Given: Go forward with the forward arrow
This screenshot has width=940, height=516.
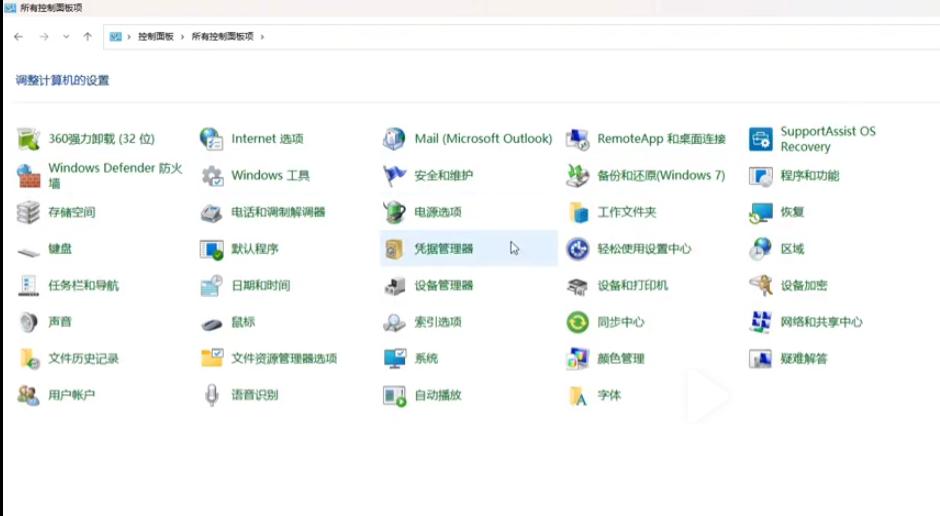Looking at the screenshot, I should point(44,37).
